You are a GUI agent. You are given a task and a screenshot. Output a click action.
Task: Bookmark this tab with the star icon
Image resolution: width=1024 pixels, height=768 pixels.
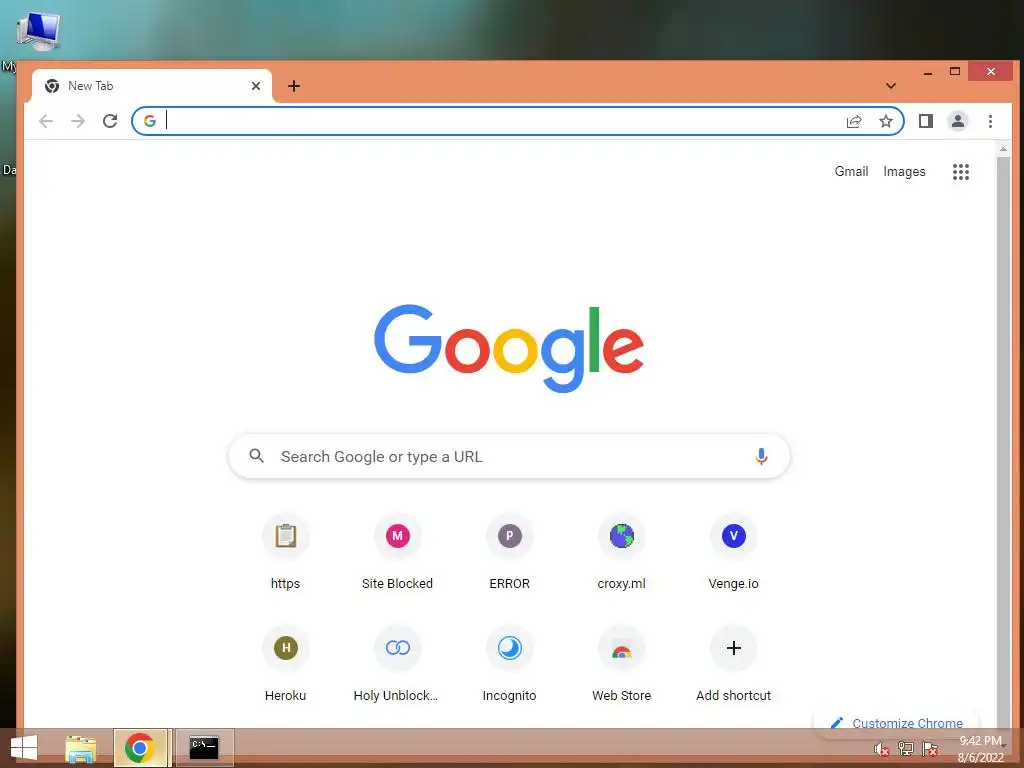[x=886, y=121]
